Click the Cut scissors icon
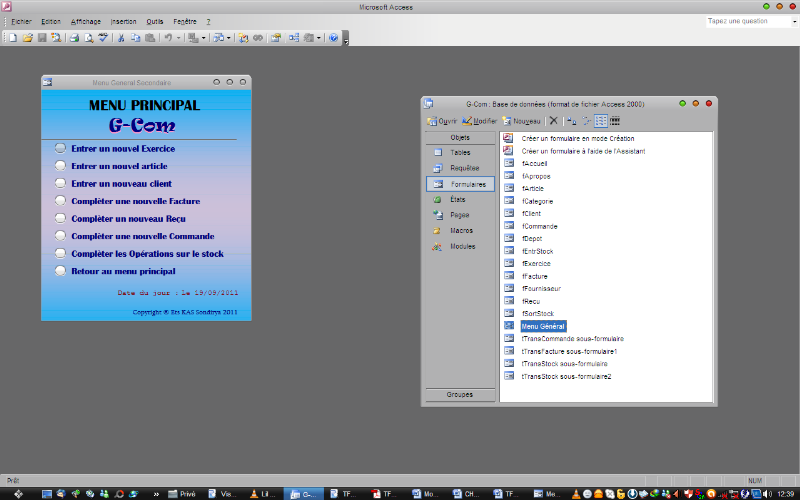 [x=121, y=37]
